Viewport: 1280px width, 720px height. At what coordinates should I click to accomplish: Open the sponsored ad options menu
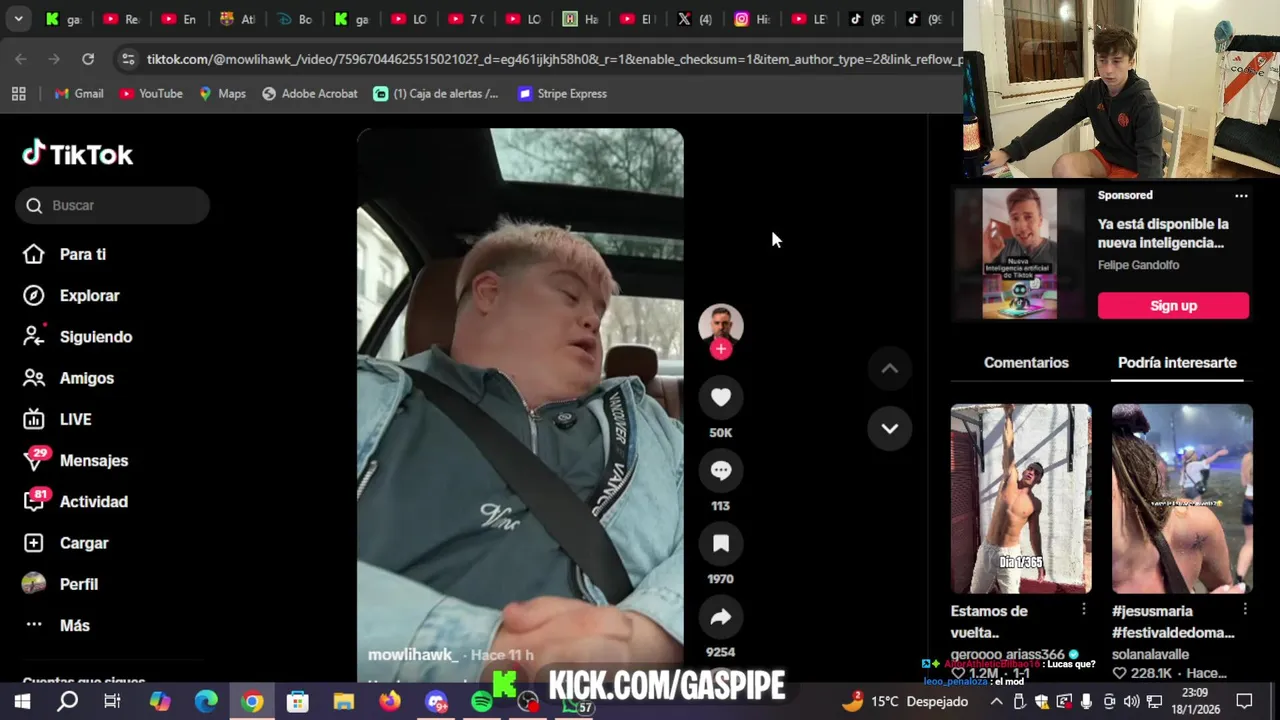[1241, 196]
